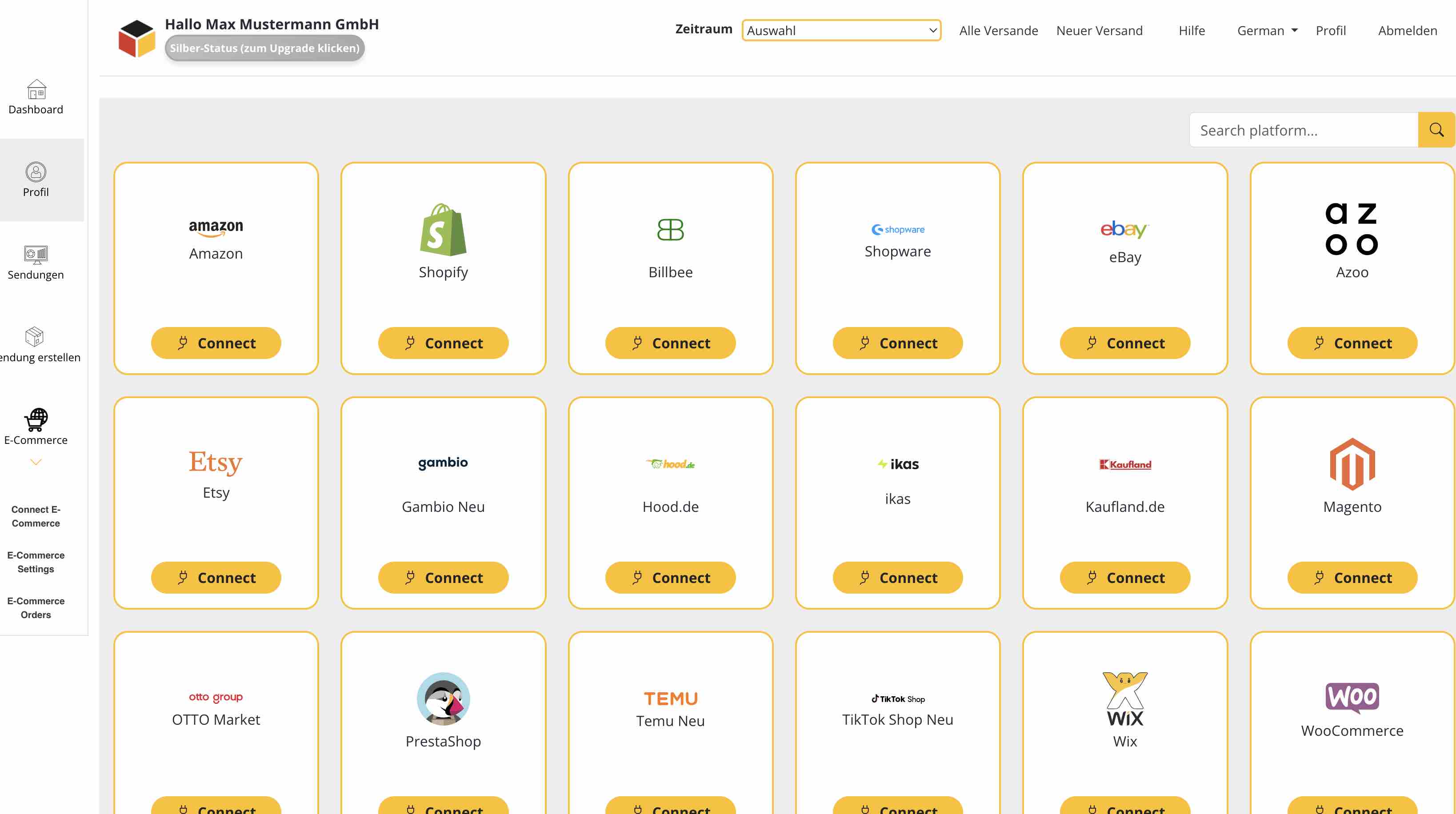Click the Sendung erstellen box icon

[35, 337]
